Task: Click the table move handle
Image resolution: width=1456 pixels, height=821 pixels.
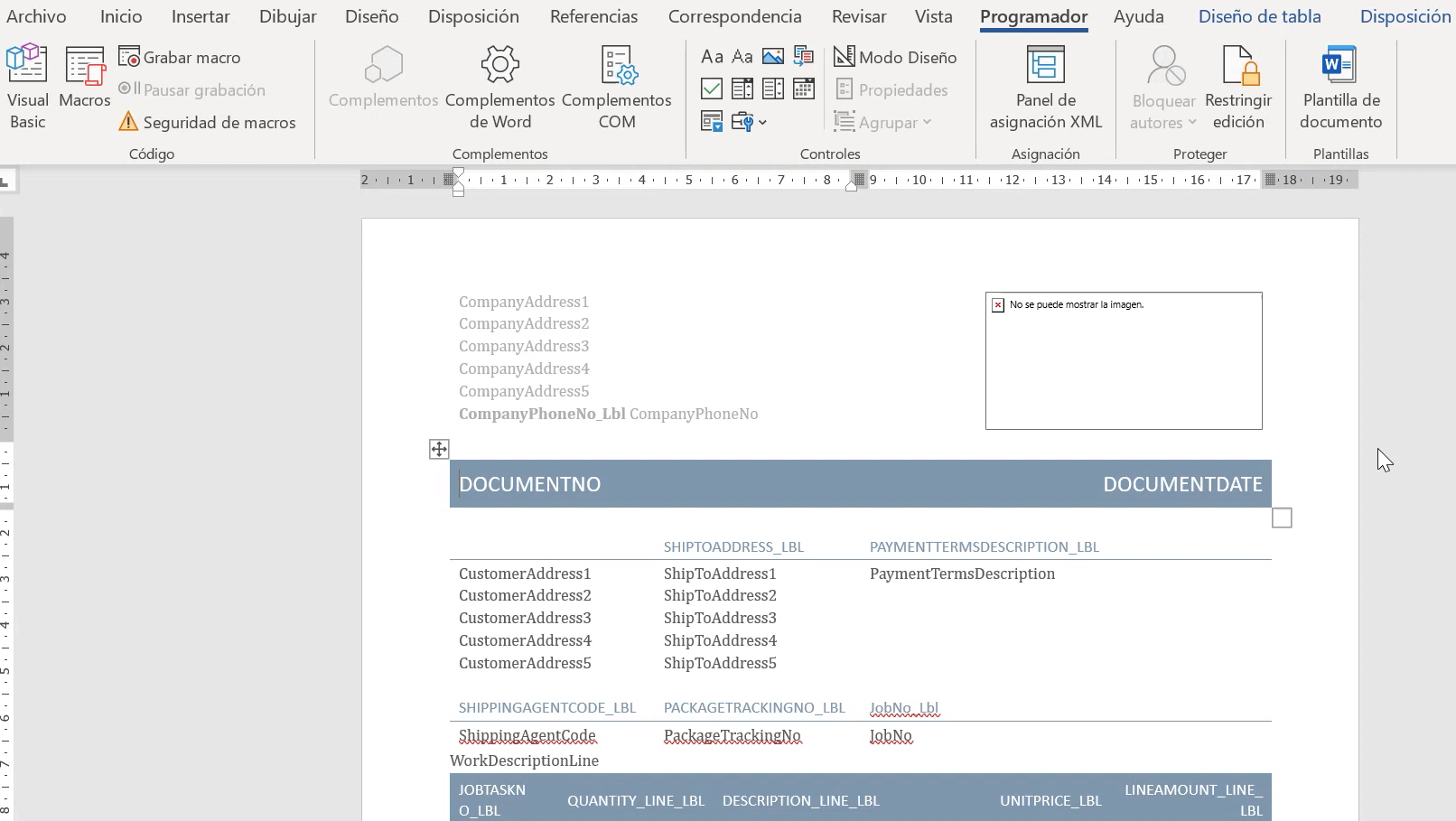Action: (x=439, y=449)
